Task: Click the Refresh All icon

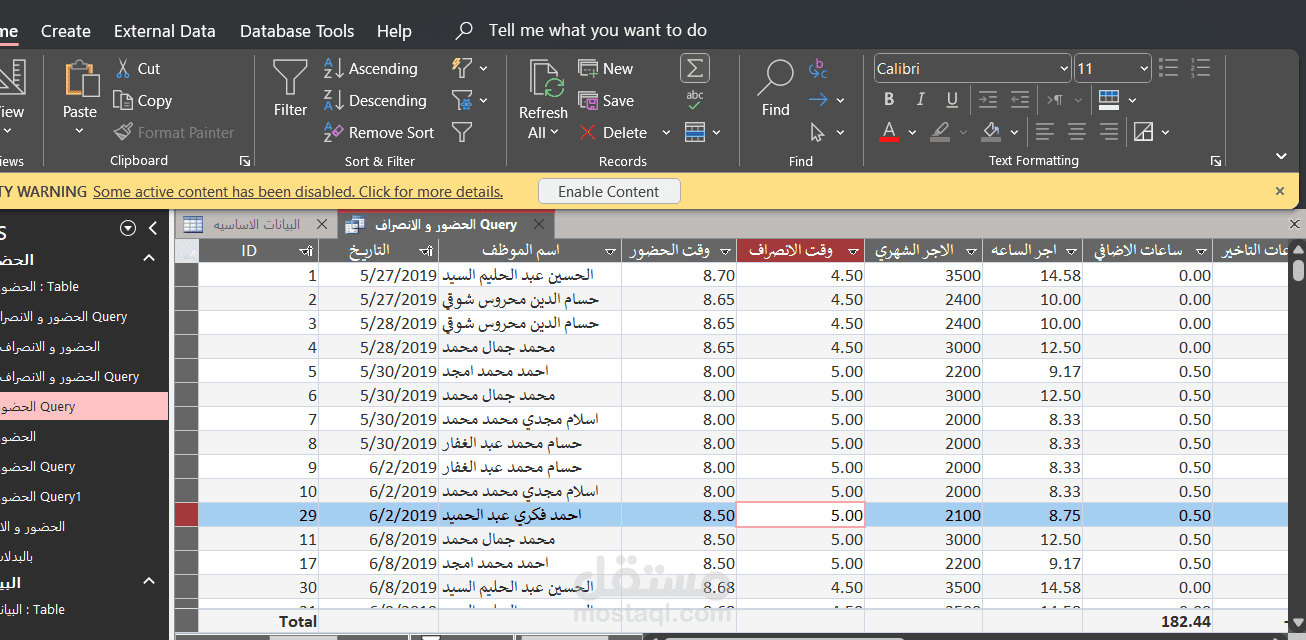Action: pos(547,78)
